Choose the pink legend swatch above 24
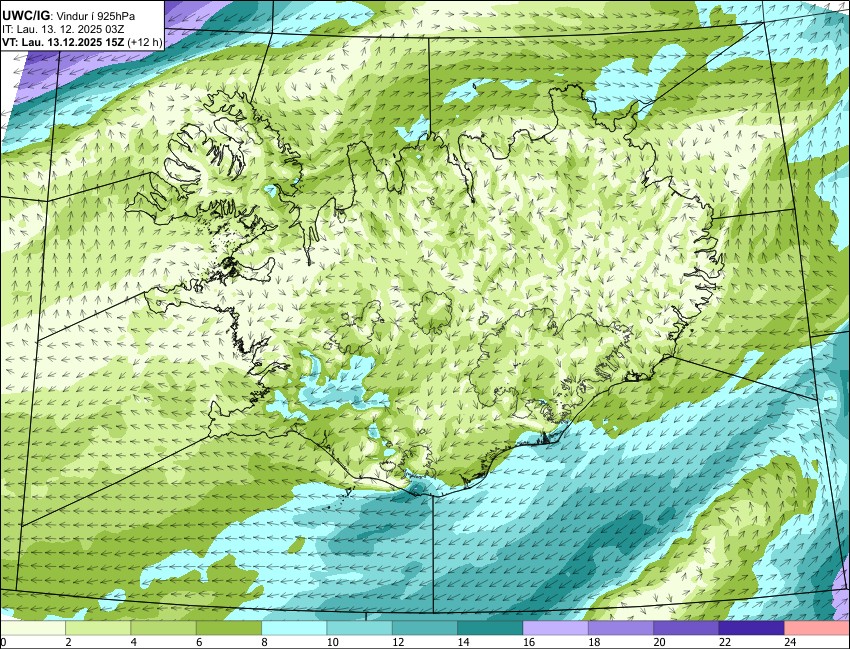 [817, 628]
